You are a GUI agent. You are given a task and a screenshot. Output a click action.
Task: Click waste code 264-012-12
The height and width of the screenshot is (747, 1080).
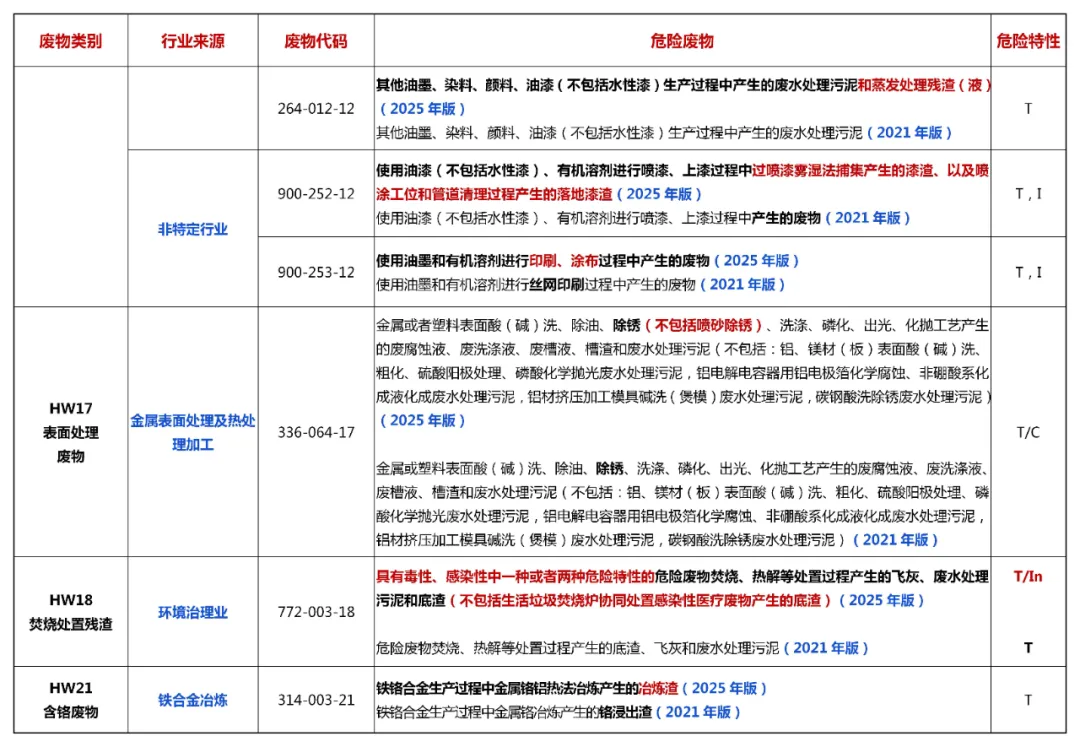(316, 108)
